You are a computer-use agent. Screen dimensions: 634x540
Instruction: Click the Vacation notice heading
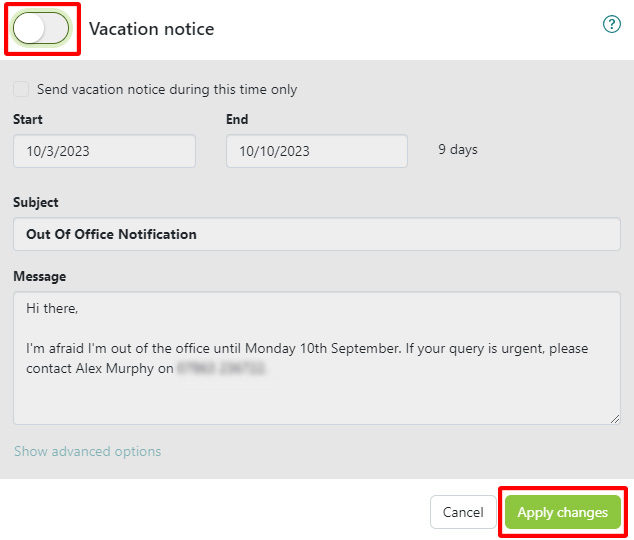pos(151,29)
